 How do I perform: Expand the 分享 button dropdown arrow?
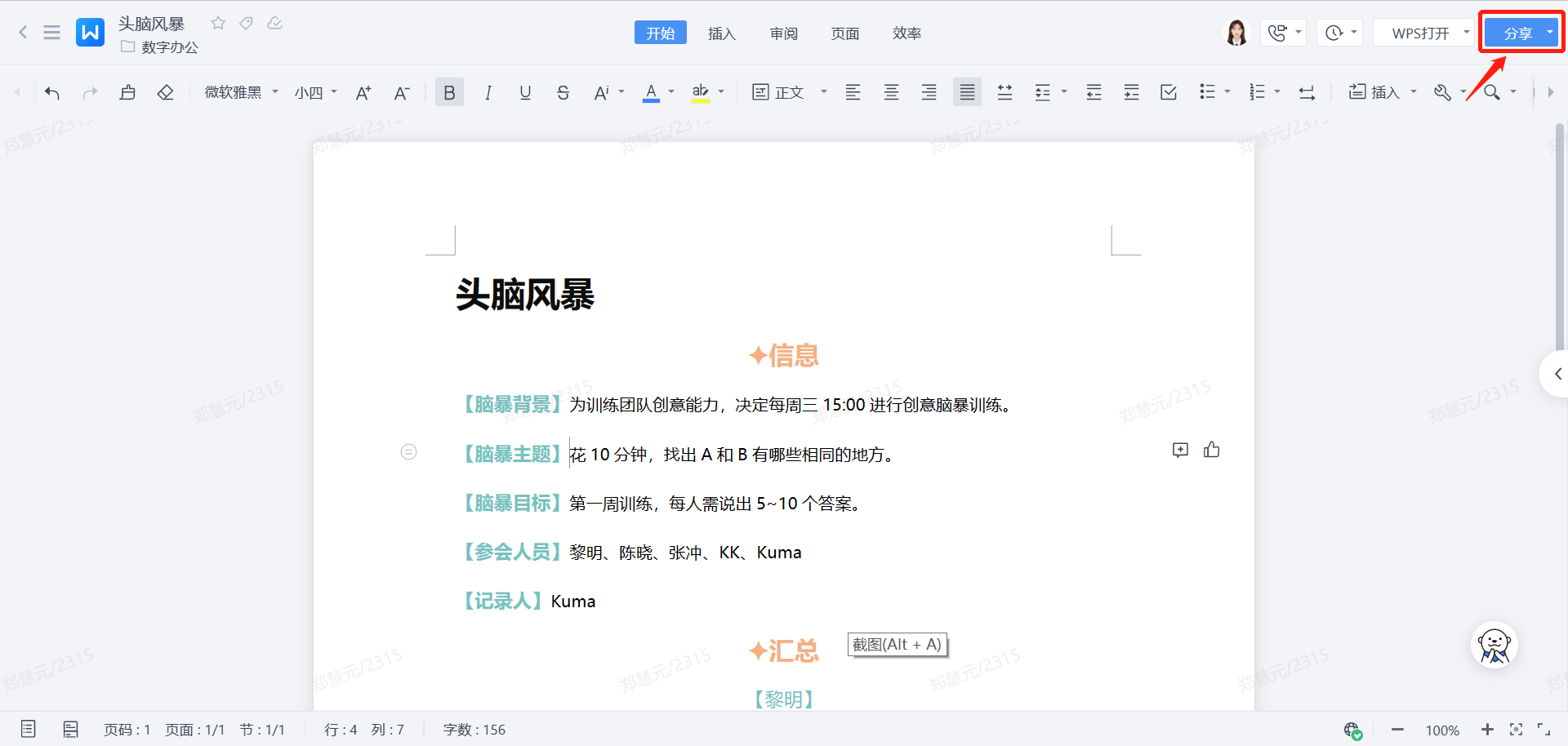pyautogui.click(x=1549, y=33)
